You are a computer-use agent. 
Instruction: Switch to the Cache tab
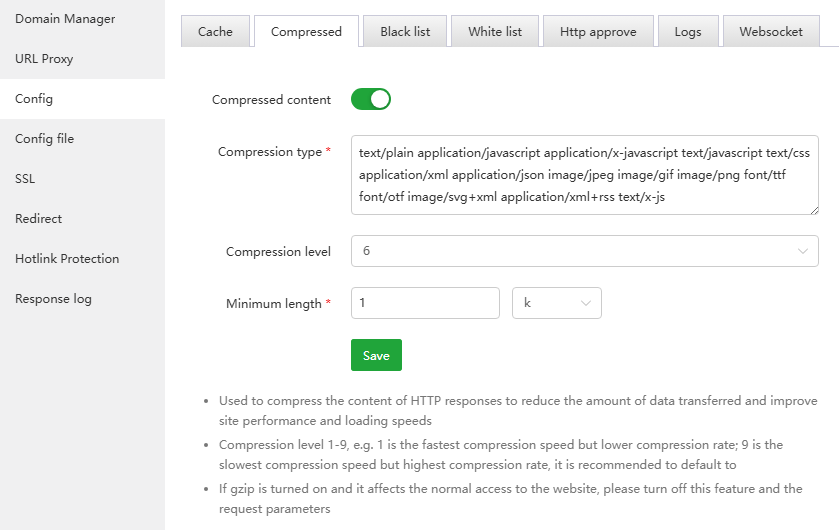click(215, 32)
